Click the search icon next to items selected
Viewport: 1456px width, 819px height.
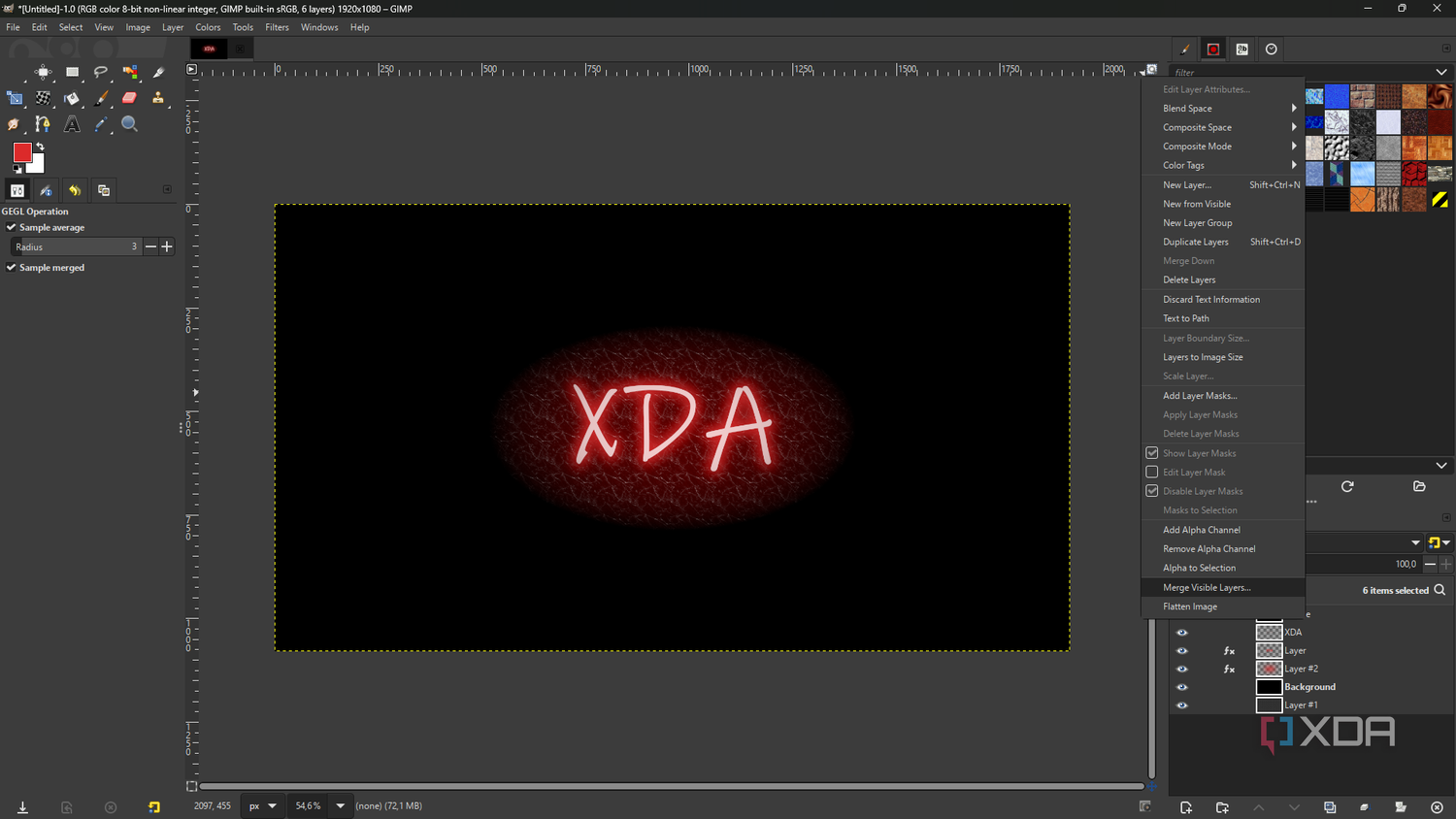coord(1439,590)
